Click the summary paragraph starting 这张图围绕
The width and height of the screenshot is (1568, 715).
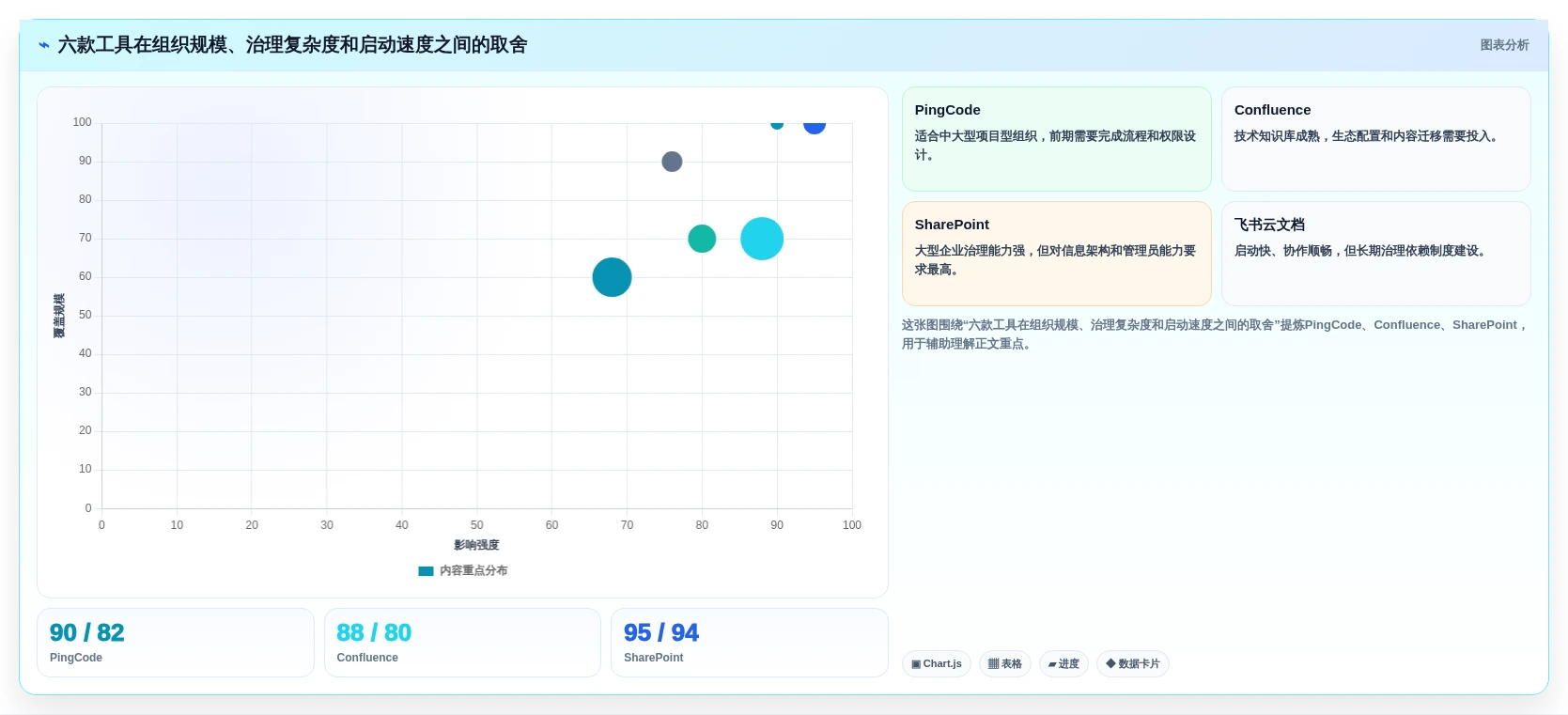1216,334
